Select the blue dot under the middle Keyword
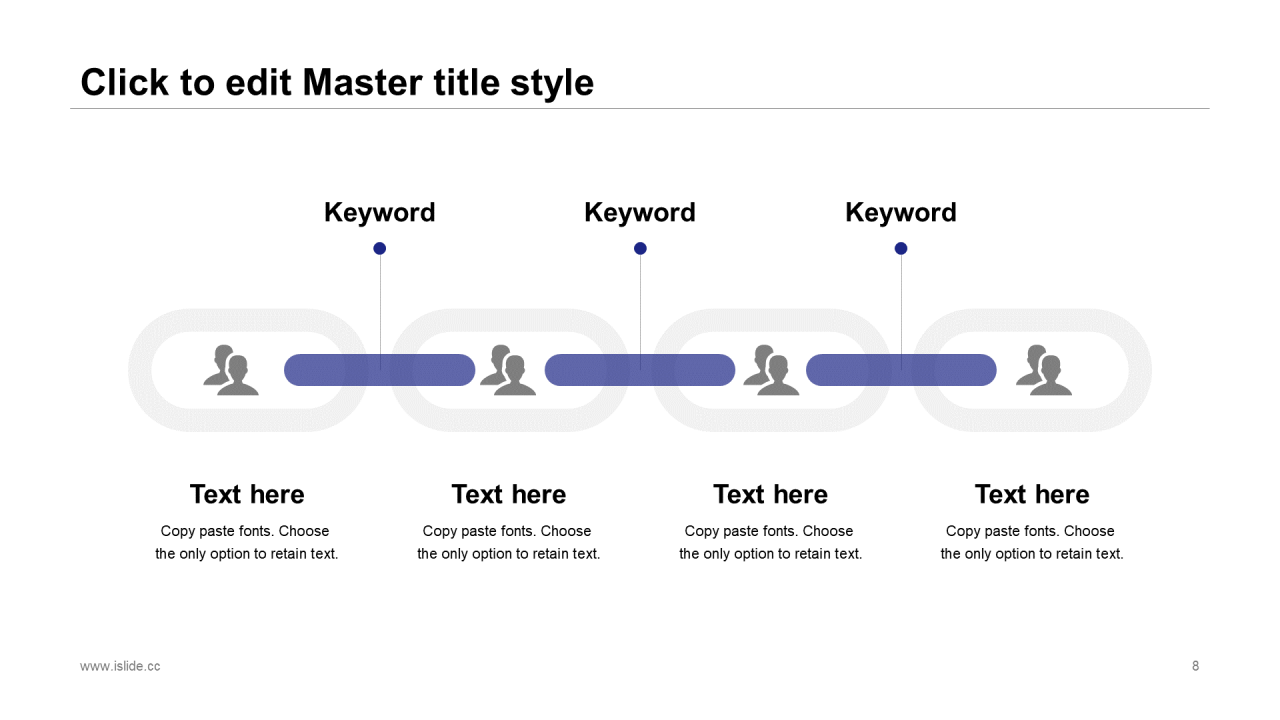 click(640, 248)
